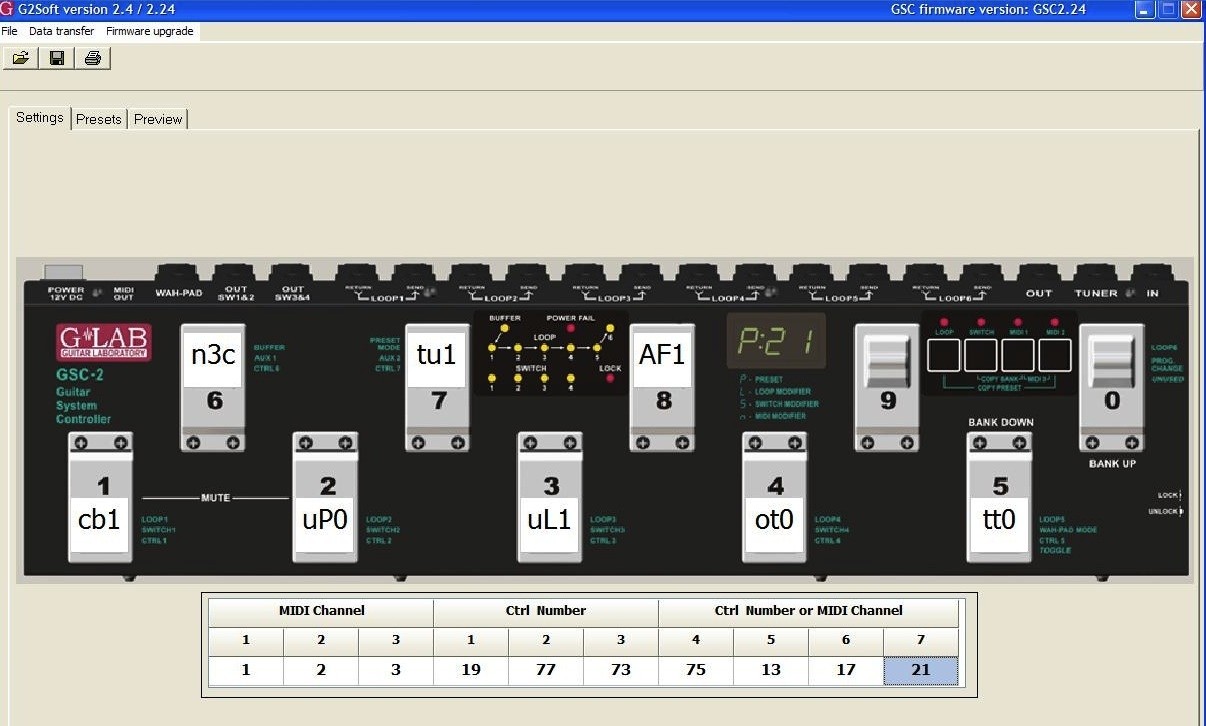
Task: Click the BANK DOWN label
Action: tap(1001, 422)
